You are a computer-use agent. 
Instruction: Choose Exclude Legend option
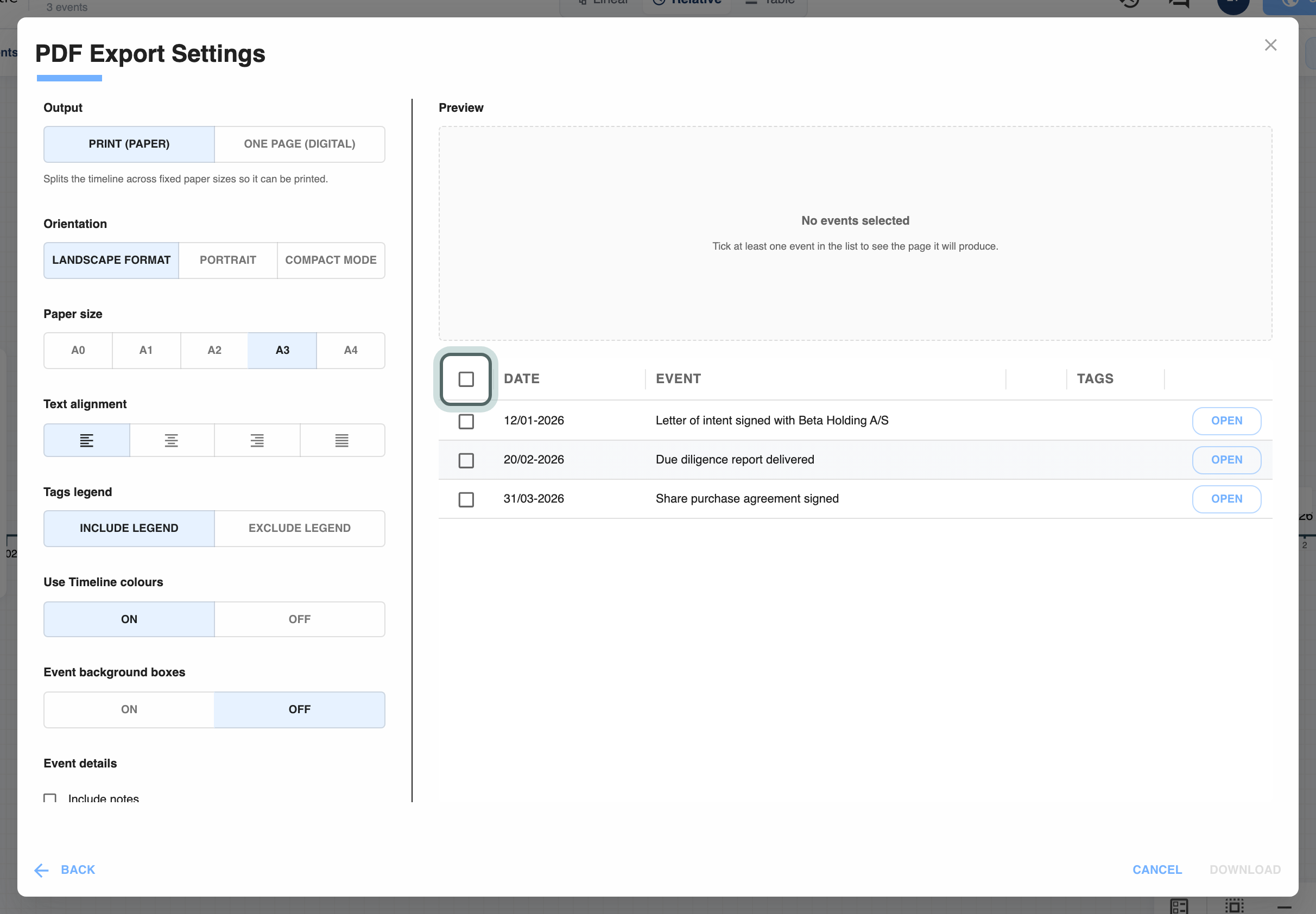tap(300, 528)
